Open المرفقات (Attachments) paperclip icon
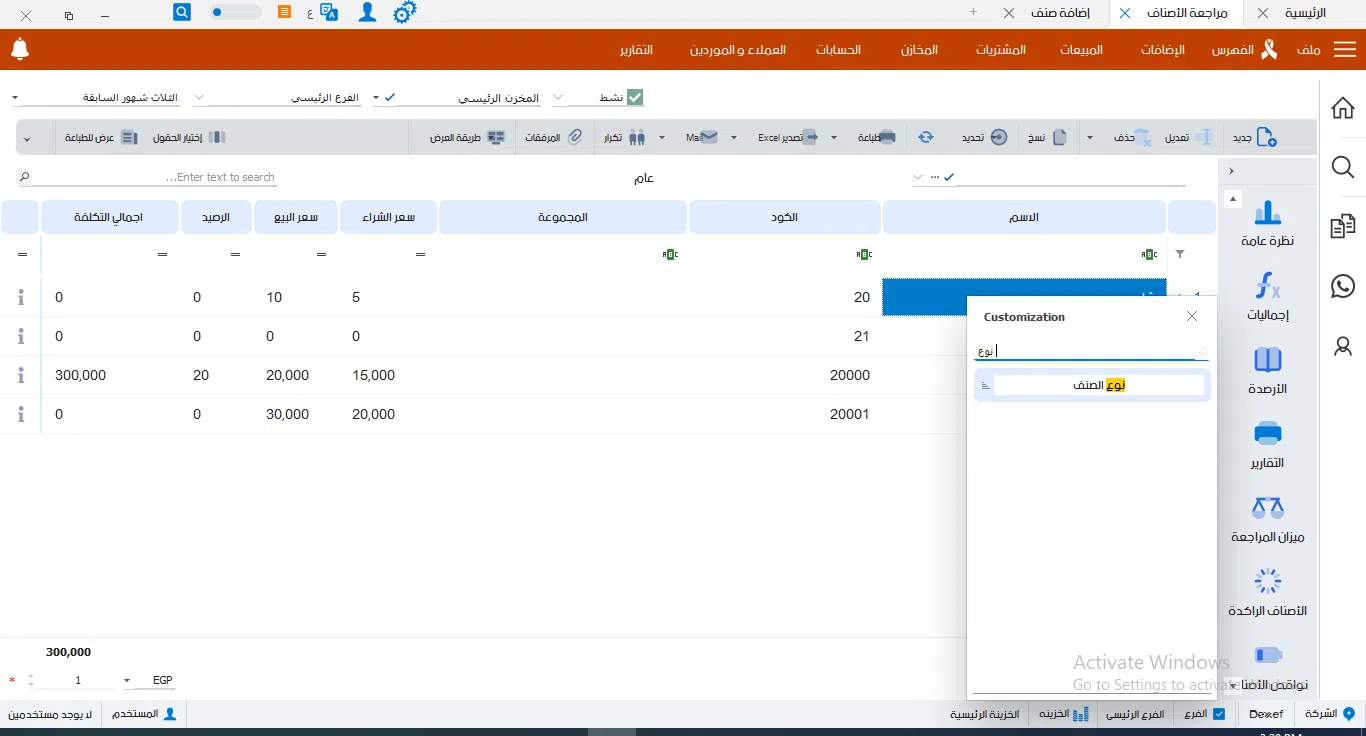This screenshot has height=736, width=1366. pyautogui.click(x=575, y=137)
